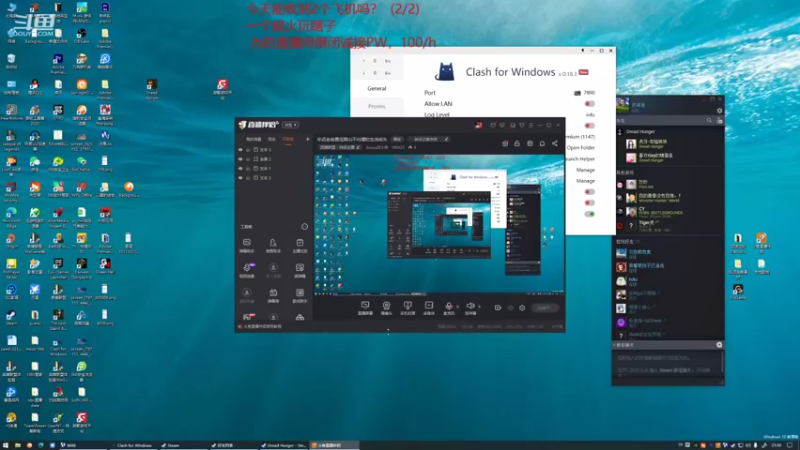Select the orange active scene tab
Image resolution: width=800 pixels, height=450 pixels.
point(288,139)
